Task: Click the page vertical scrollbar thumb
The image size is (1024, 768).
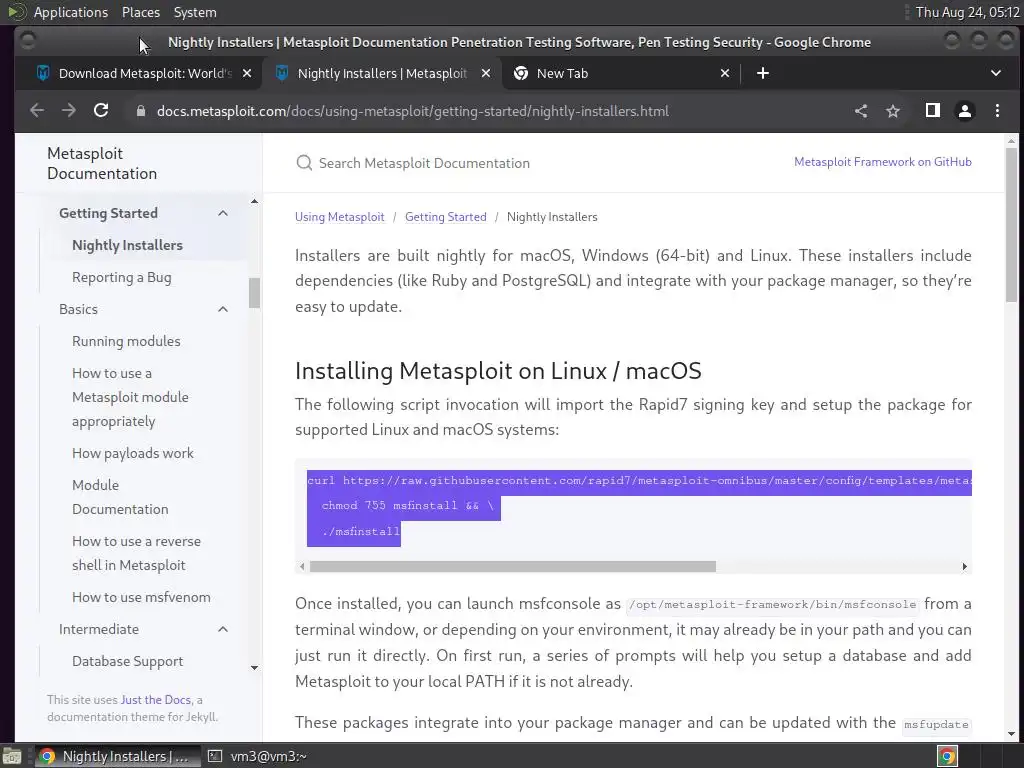Action: click(1011, 224)
